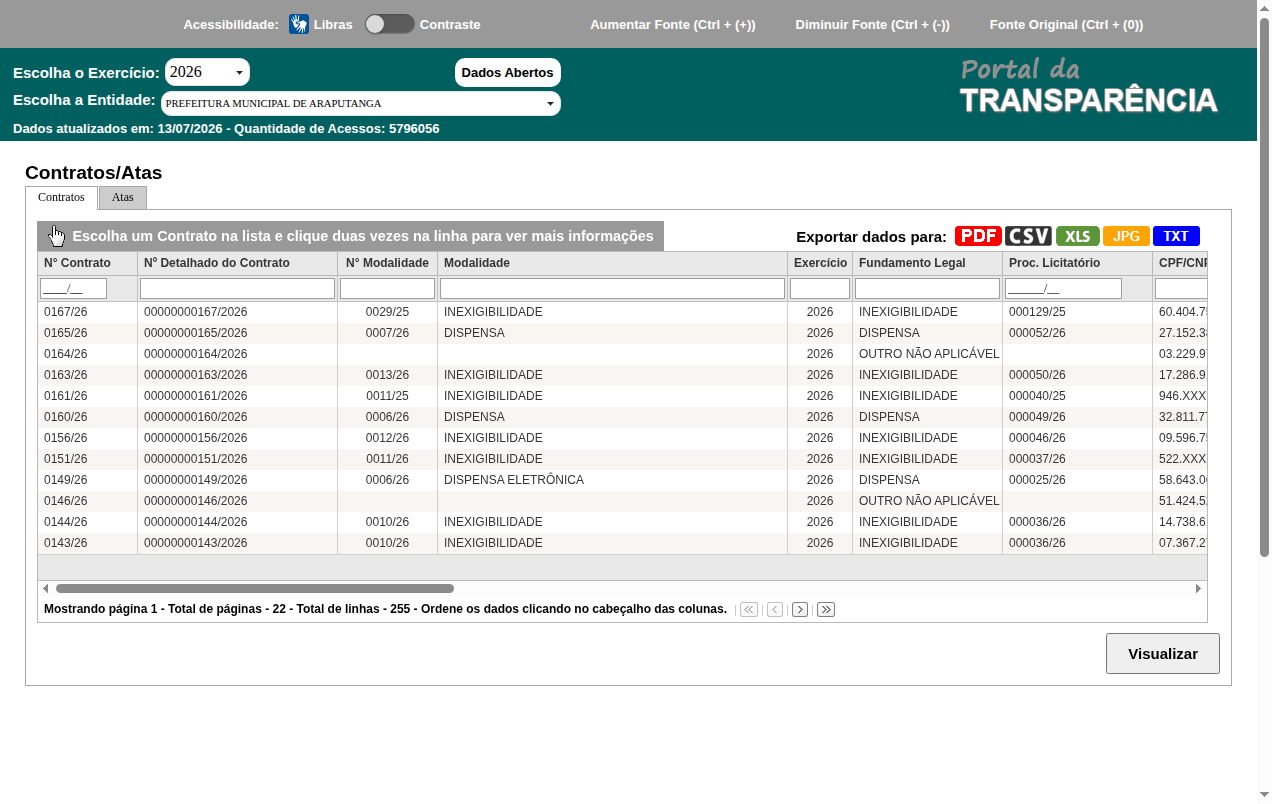Screen dimensions: 1272x804
Task: Sort by Fundamento Legal column header
Action: pyautogui.click(x=928, y=263)
